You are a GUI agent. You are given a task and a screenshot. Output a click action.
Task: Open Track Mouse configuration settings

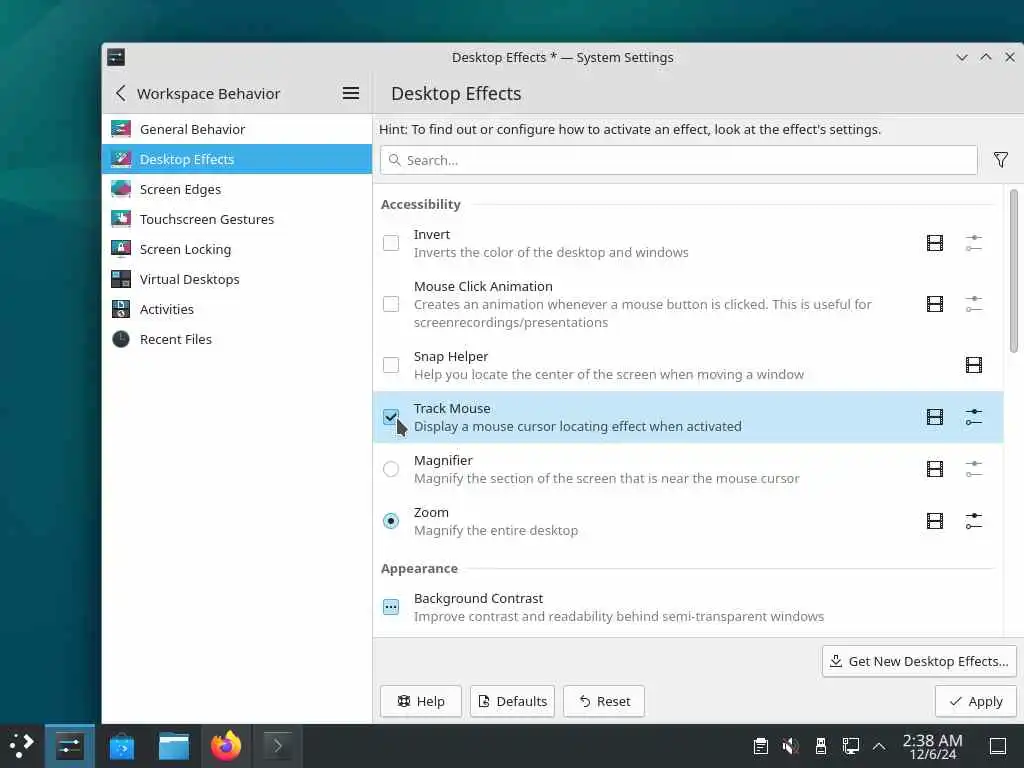[973, 417]
